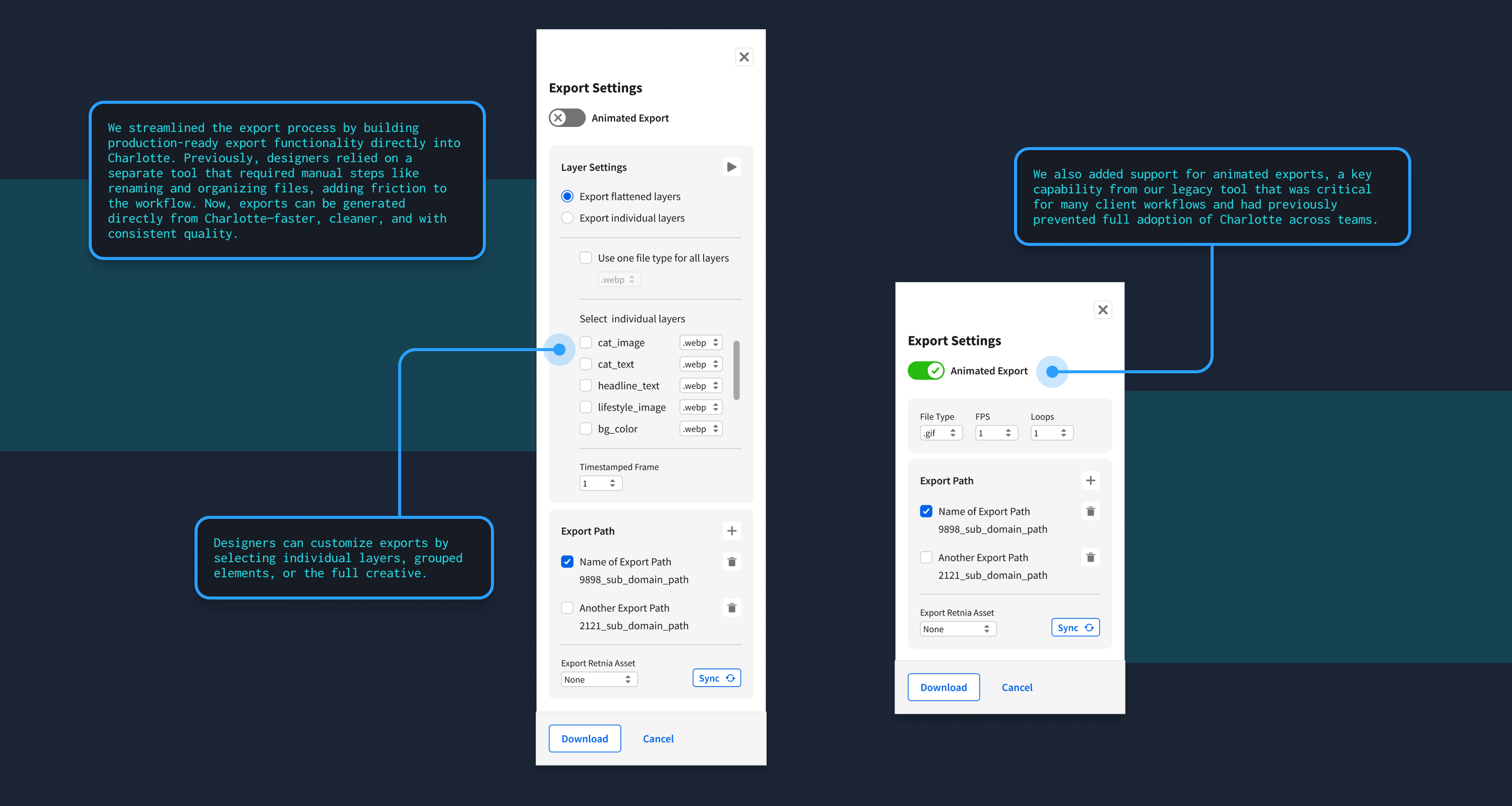Add new export path in left dialog
1512x806 pixels.
pos(731,531)
